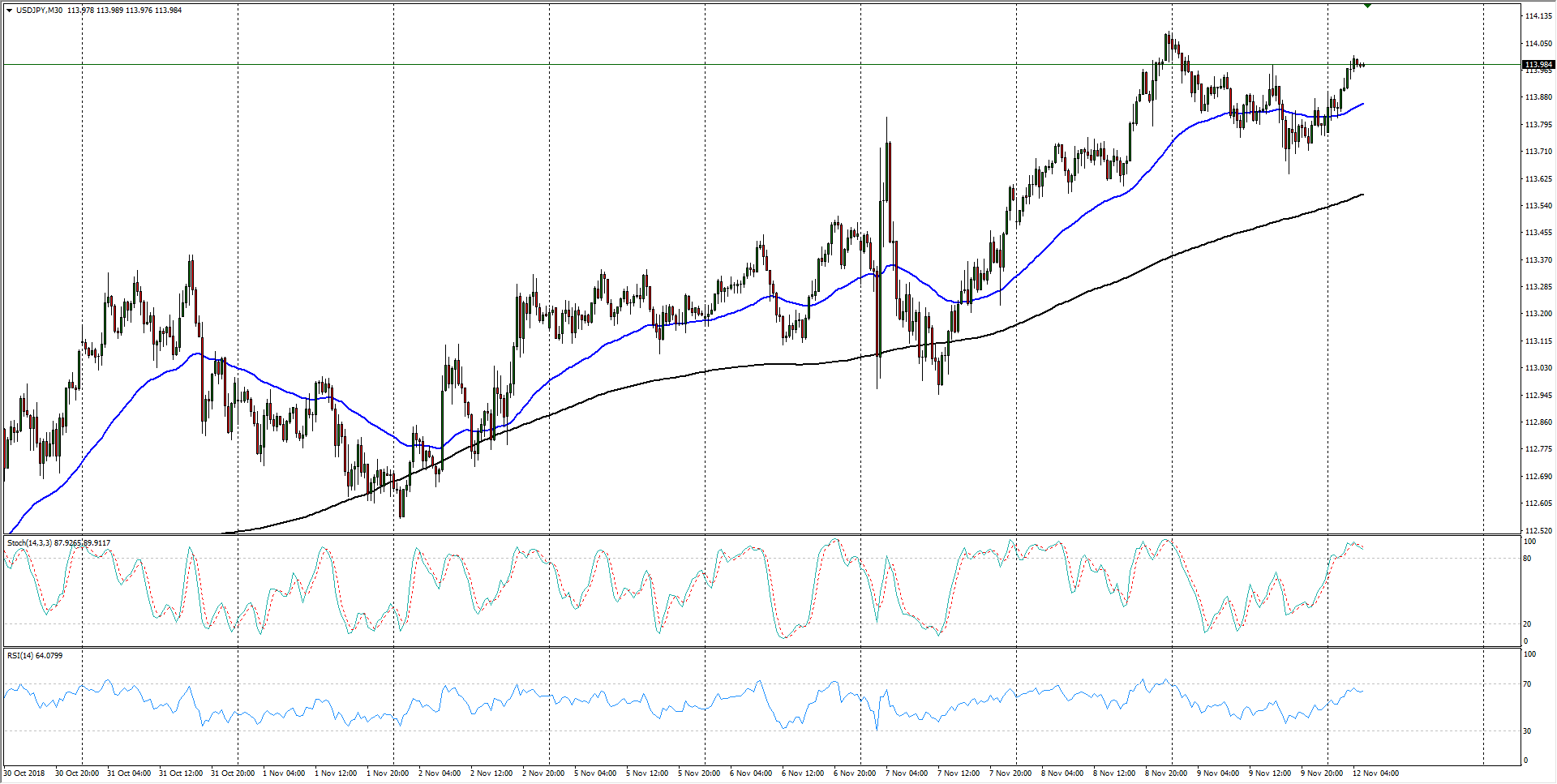Click the Stochastic scale value 20

pos(1528,624)
